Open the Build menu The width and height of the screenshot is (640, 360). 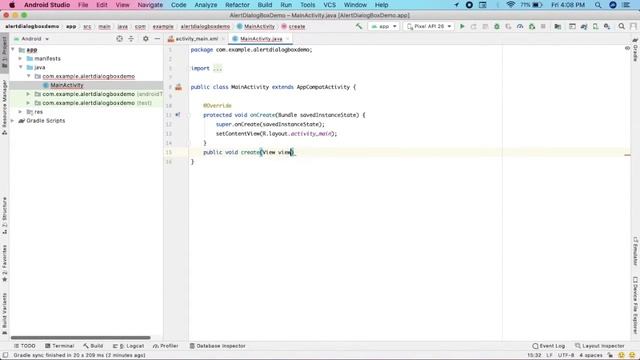tap(265, 5)
